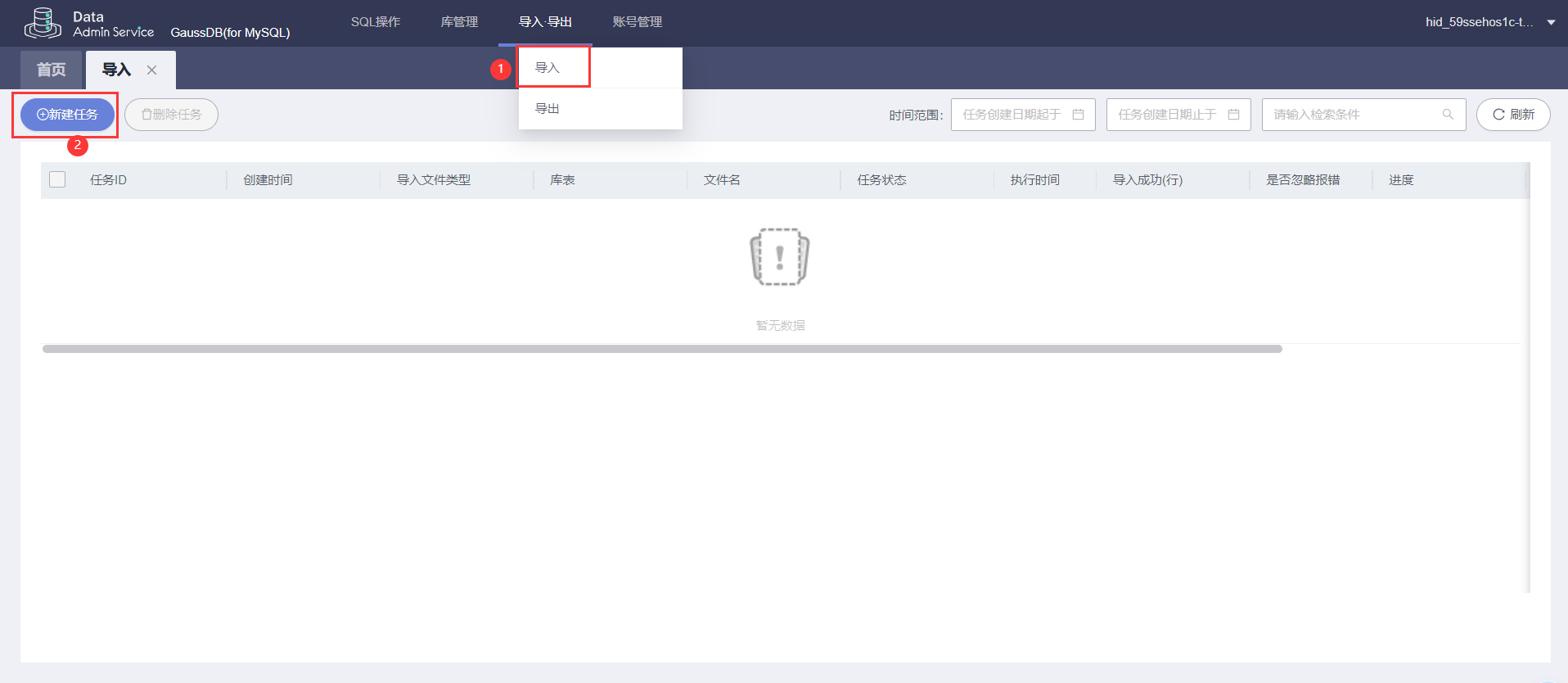
Task: Click the 库表 column header
Action: (x=562, y=180)
